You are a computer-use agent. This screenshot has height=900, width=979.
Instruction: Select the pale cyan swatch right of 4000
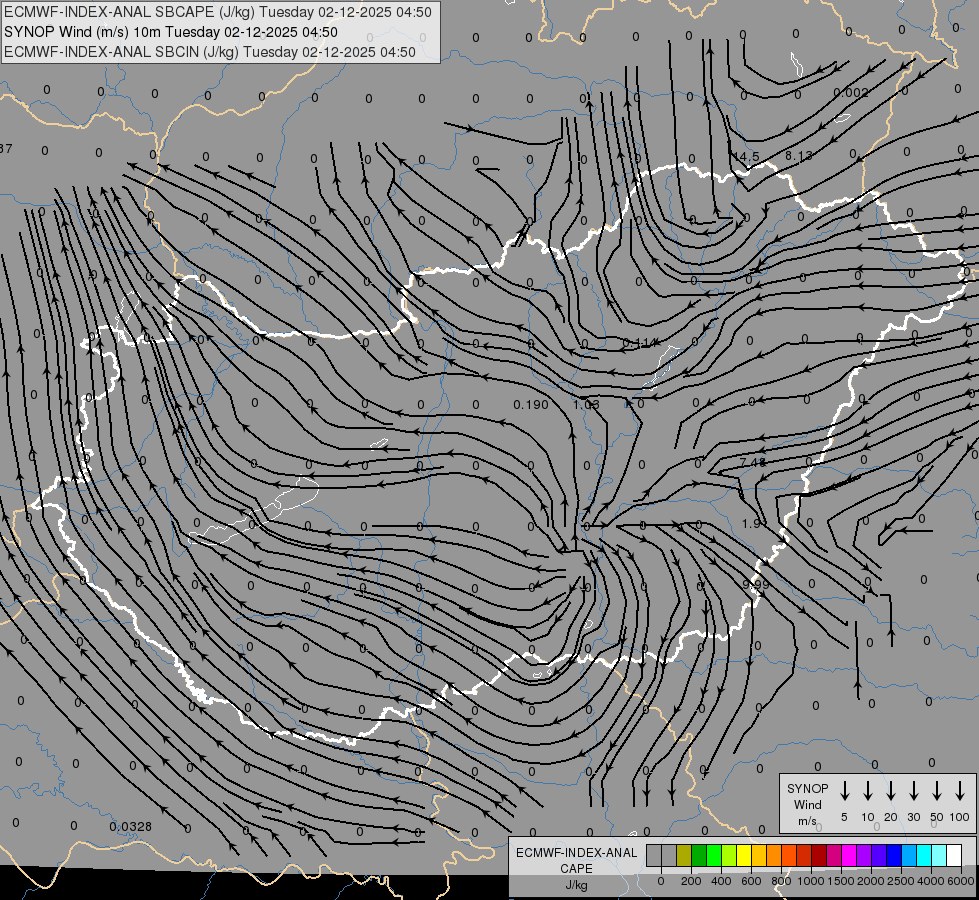click(x=940, y=855)
